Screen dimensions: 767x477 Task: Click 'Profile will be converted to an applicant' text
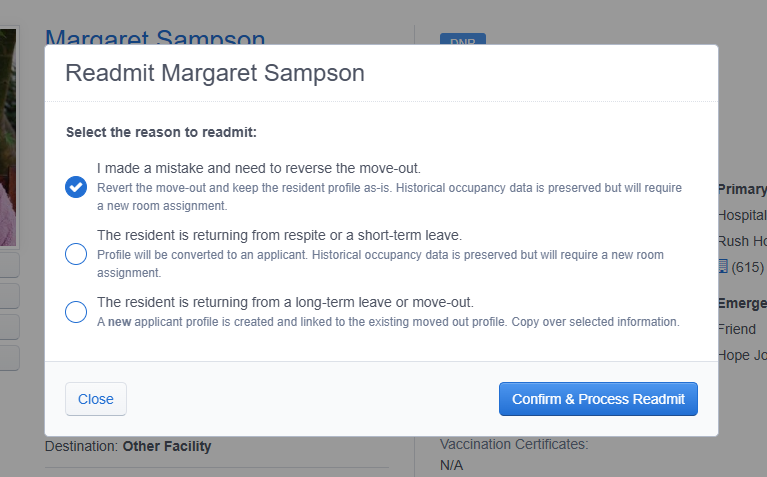point(380,264)
